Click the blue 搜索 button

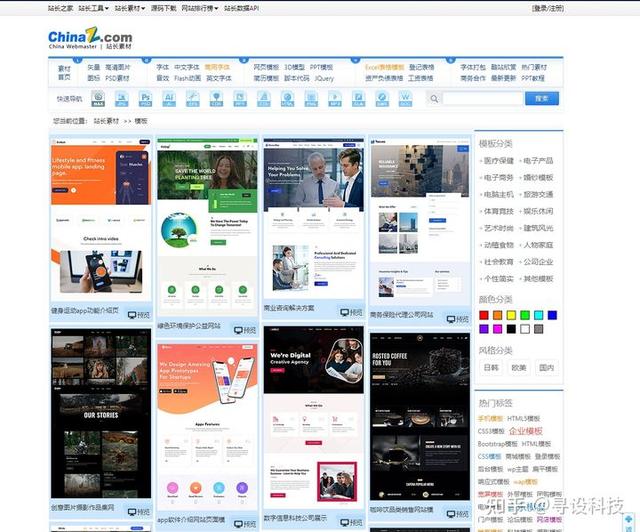coord(542,98)
